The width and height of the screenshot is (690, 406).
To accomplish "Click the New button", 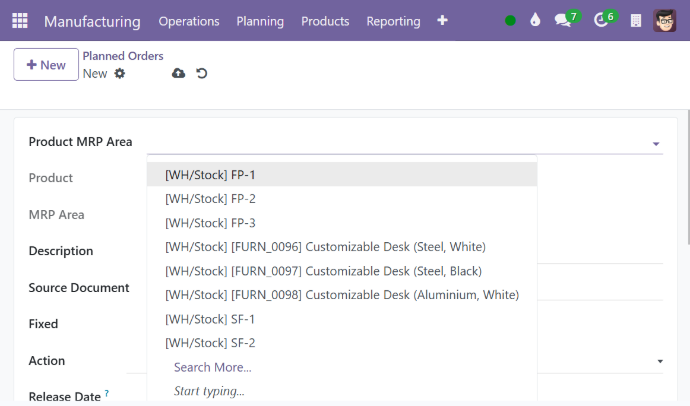I will [x=46, y=65].
